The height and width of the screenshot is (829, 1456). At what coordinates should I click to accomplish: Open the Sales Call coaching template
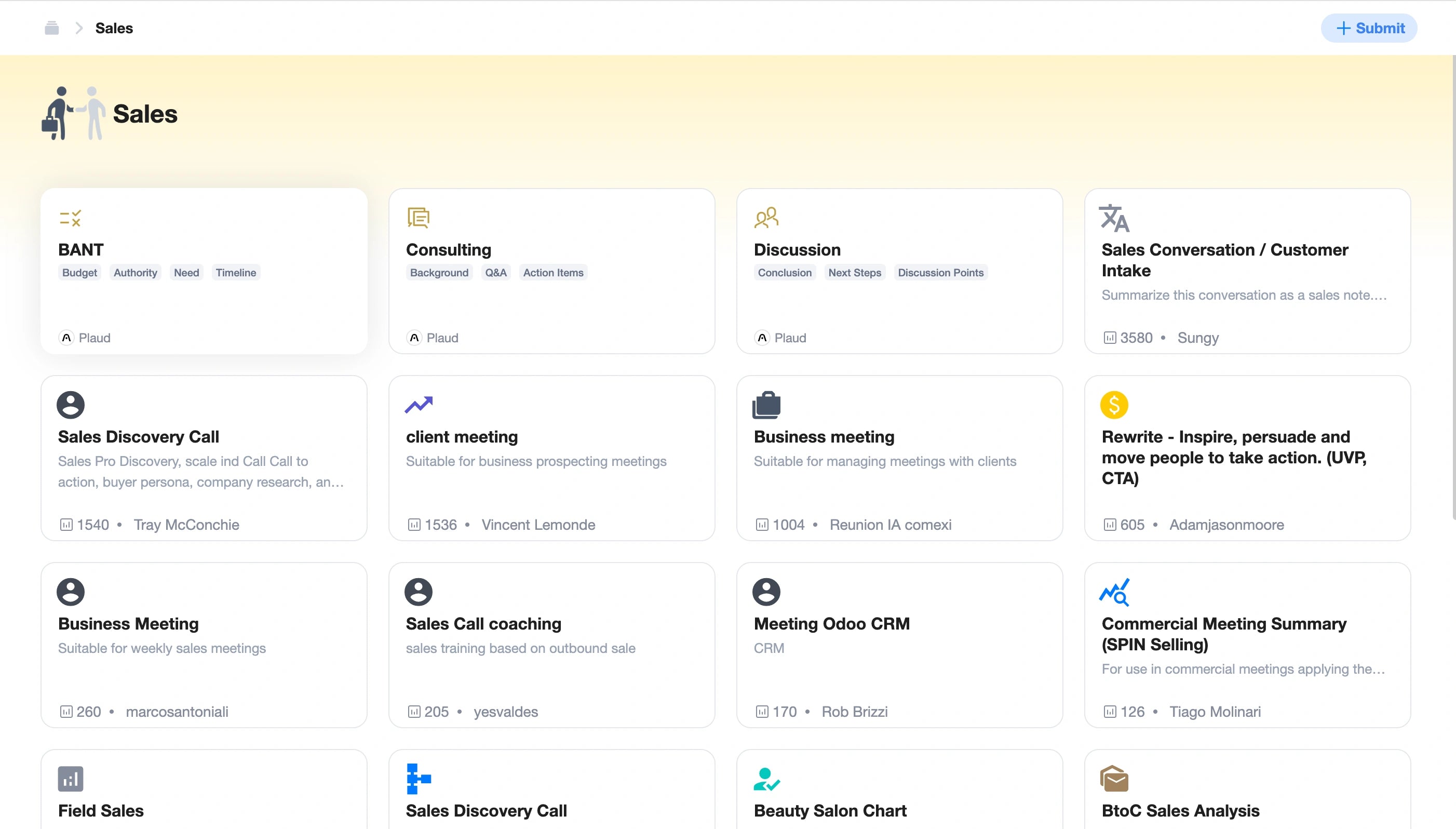(x=483, y=624)
